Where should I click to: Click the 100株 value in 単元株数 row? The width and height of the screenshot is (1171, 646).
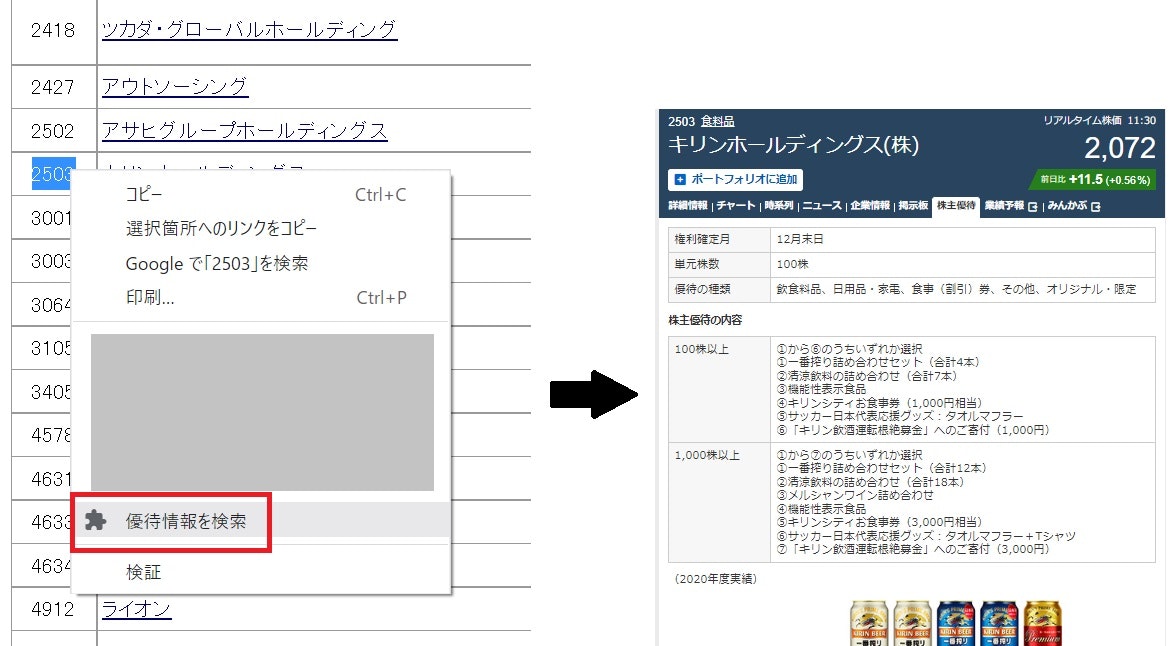coord(963,264)
